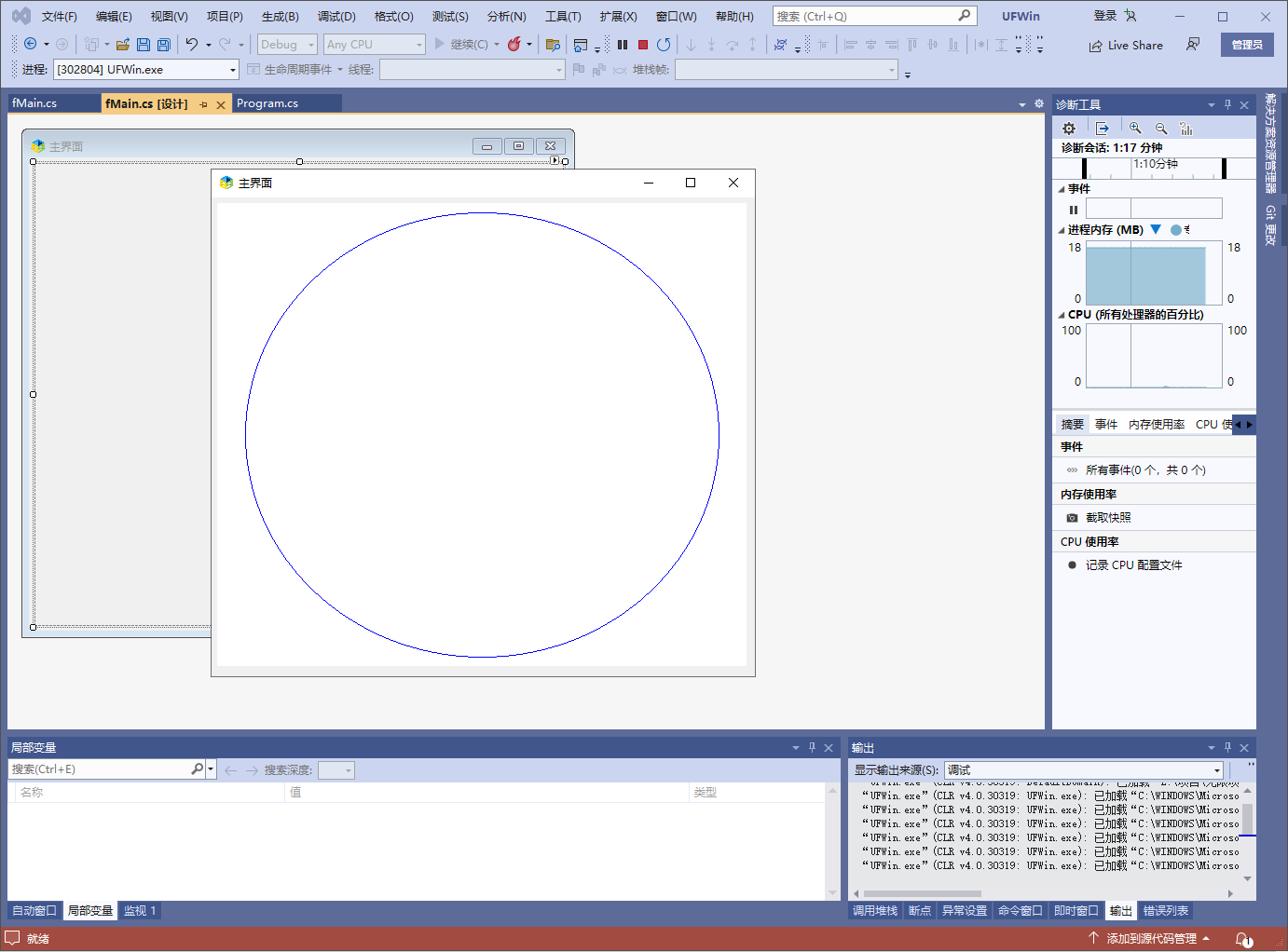The width and height of the screenshot is (1288, 952).
Task: Click the Navigate Backward arrow icon
Action: tap(30, 44)
